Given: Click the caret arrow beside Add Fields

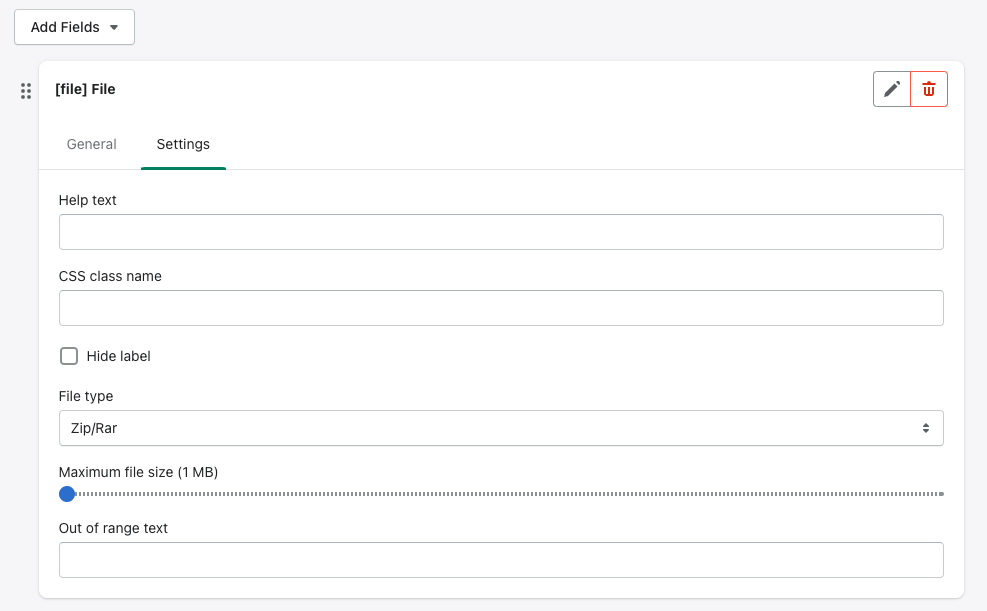Looking at the screenshot, I should click(x=114, y=28).
